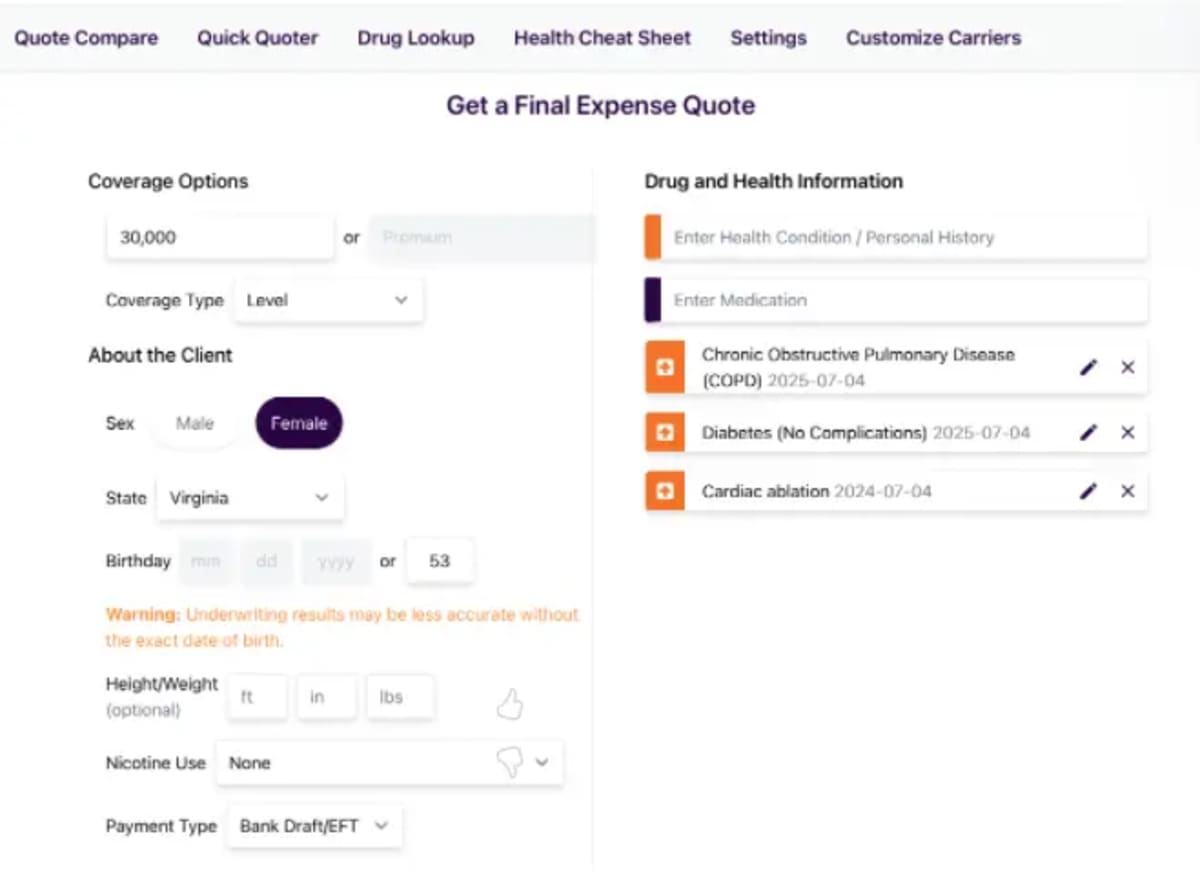
Task: Remove the Cardiac ablation entry
Action: click(x=1128, y=491)
